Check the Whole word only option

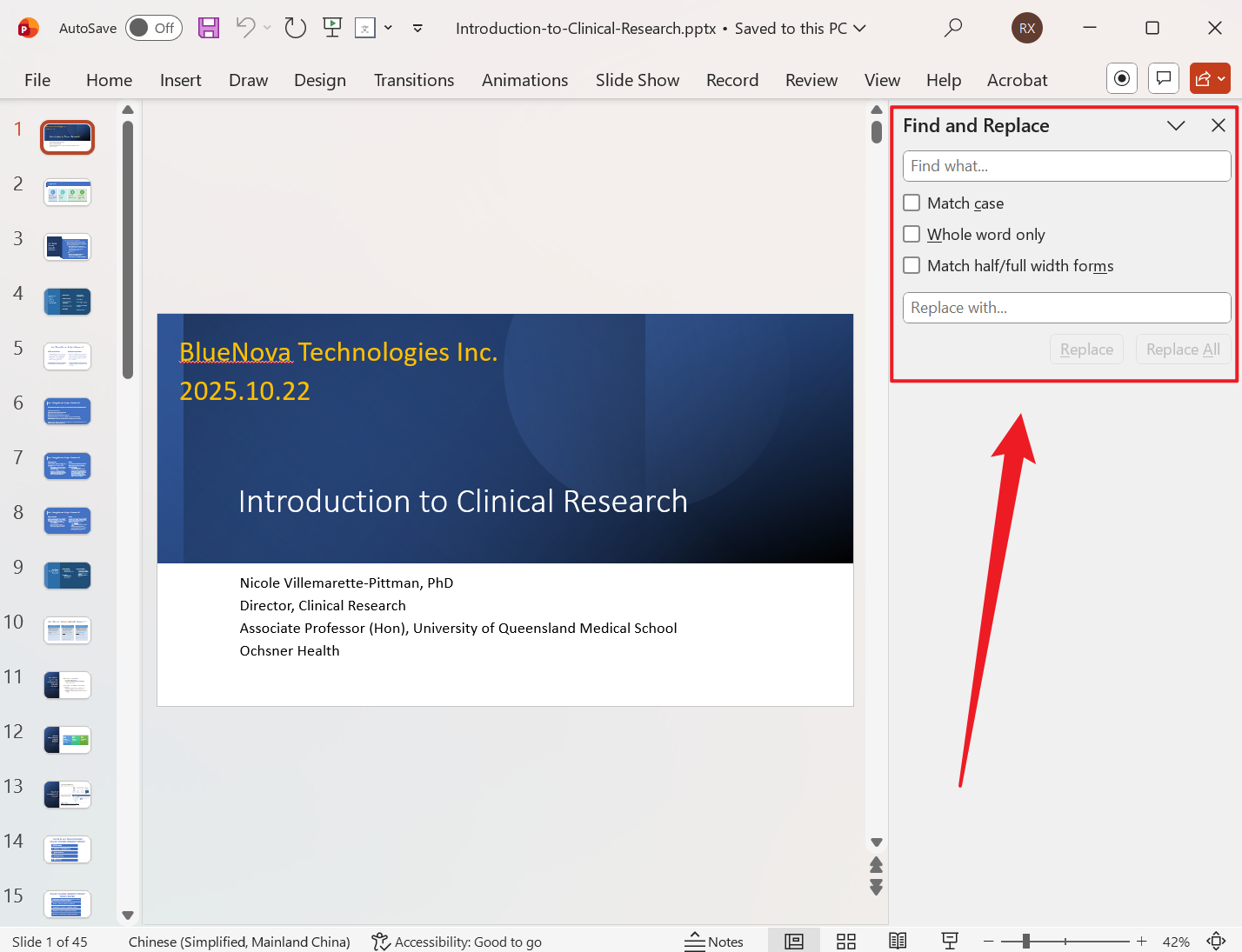tap(911, 234)
